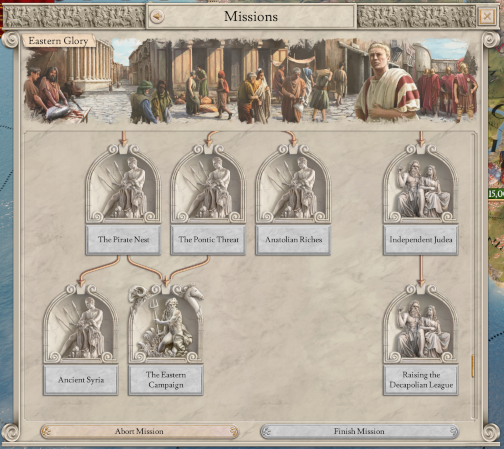The height and width of the screenshot is (449, 504).
Task: Open the Independent Judea deity icon
Action: (421, 184)
